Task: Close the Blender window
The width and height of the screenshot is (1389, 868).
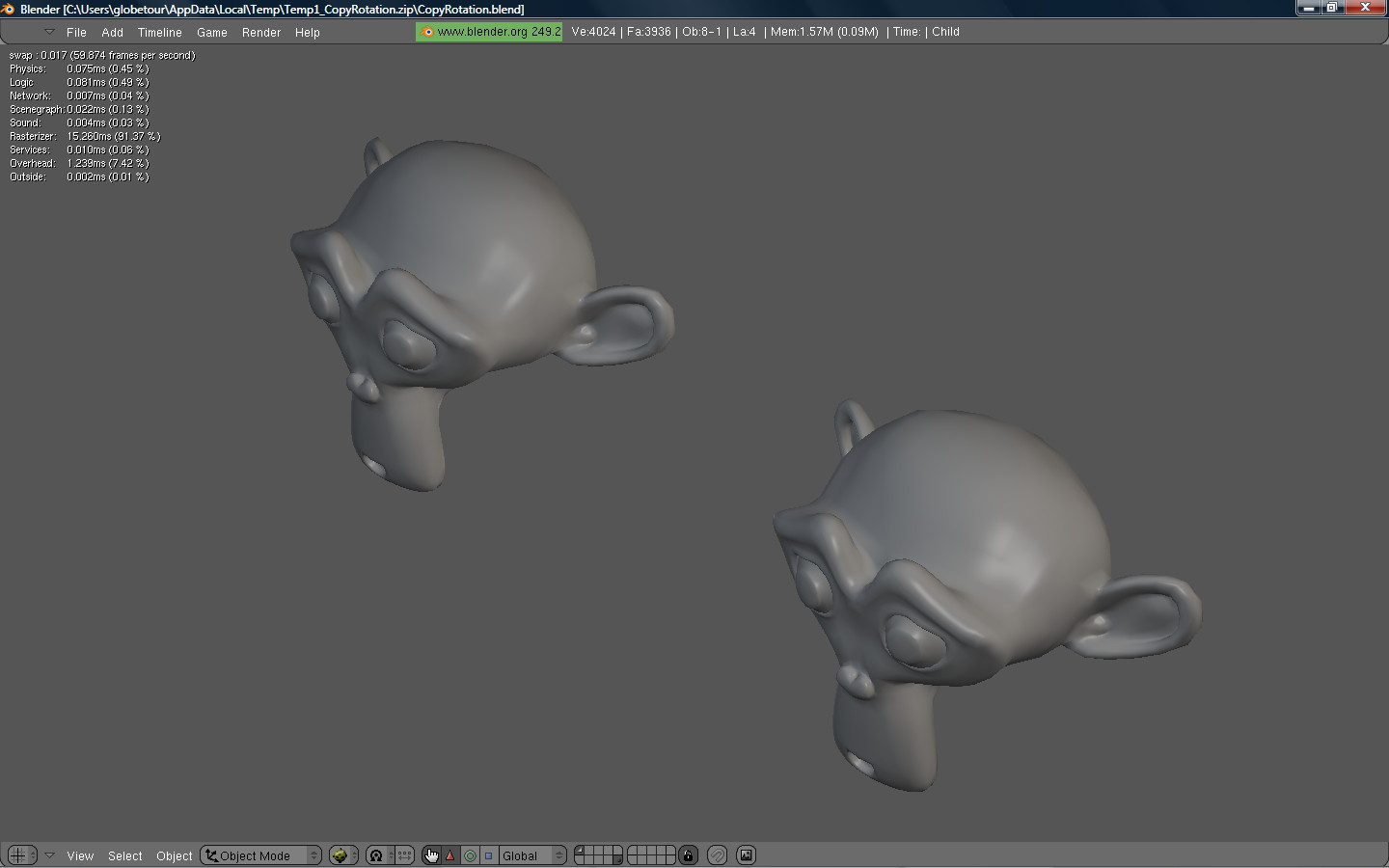Action: 1366,7
